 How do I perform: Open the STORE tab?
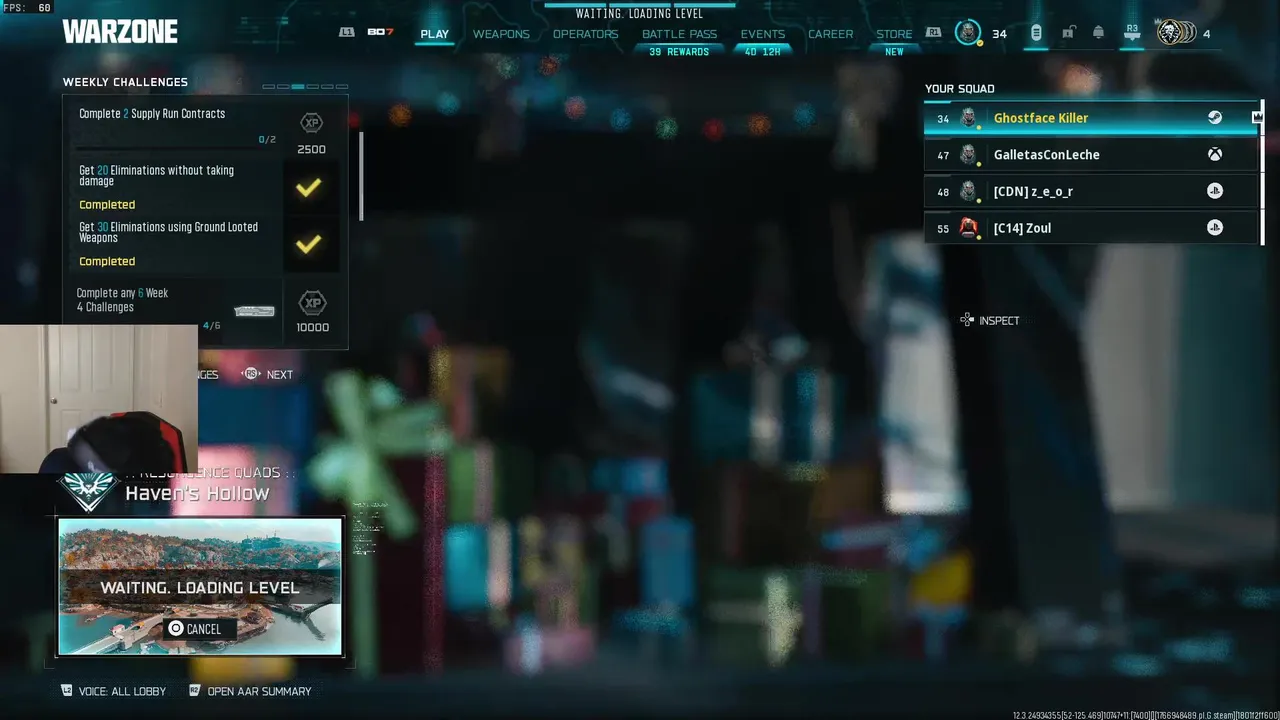coord(894,34)
